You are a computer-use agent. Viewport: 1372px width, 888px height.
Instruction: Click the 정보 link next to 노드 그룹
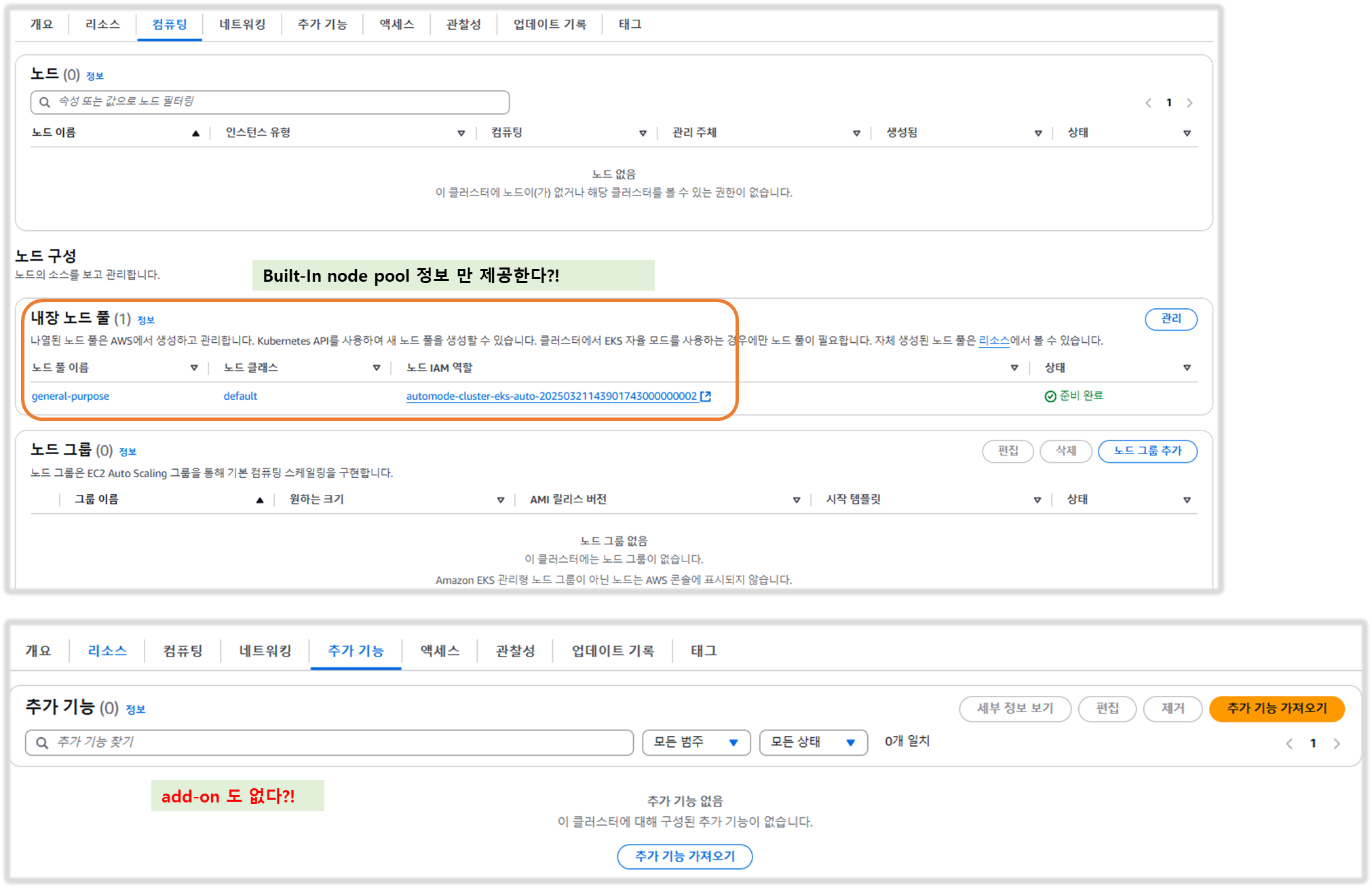pyautogui.click(x=128, y=452)
